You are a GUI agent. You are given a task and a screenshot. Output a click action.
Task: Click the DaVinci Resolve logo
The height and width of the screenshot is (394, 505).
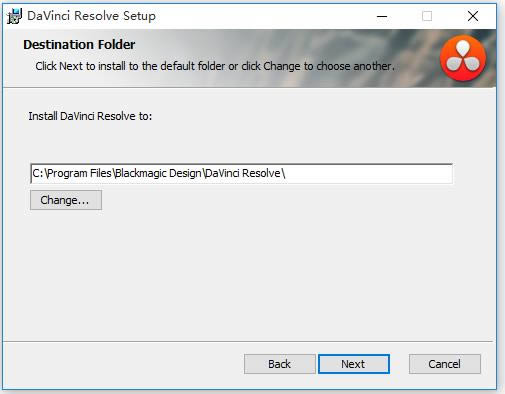(x=463, y=58)
